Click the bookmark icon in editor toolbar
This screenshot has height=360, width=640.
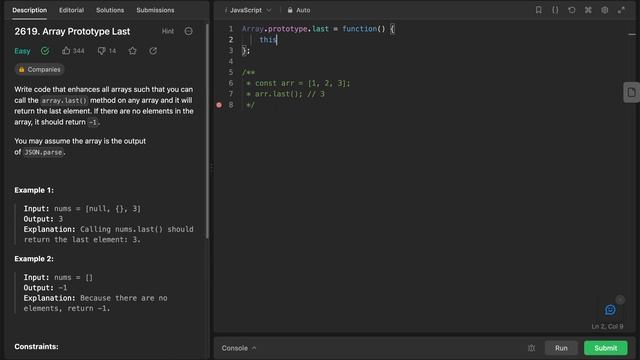coord(539,10)
